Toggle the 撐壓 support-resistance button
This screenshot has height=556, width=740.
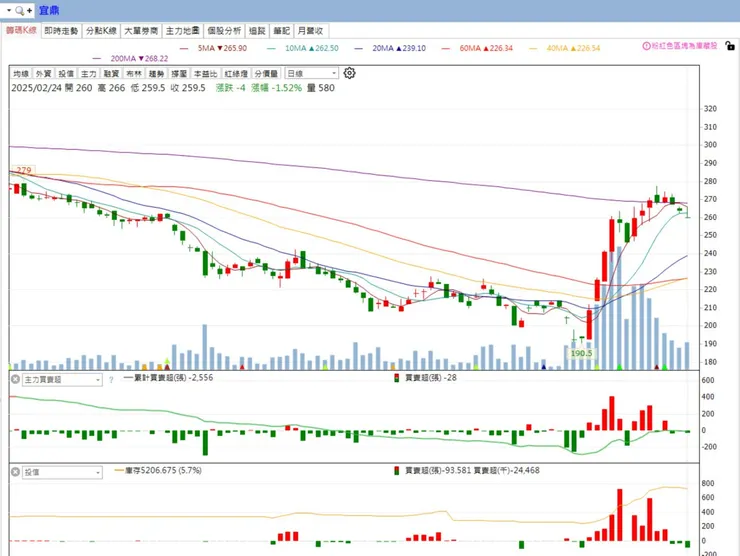[x=179, y=74]
